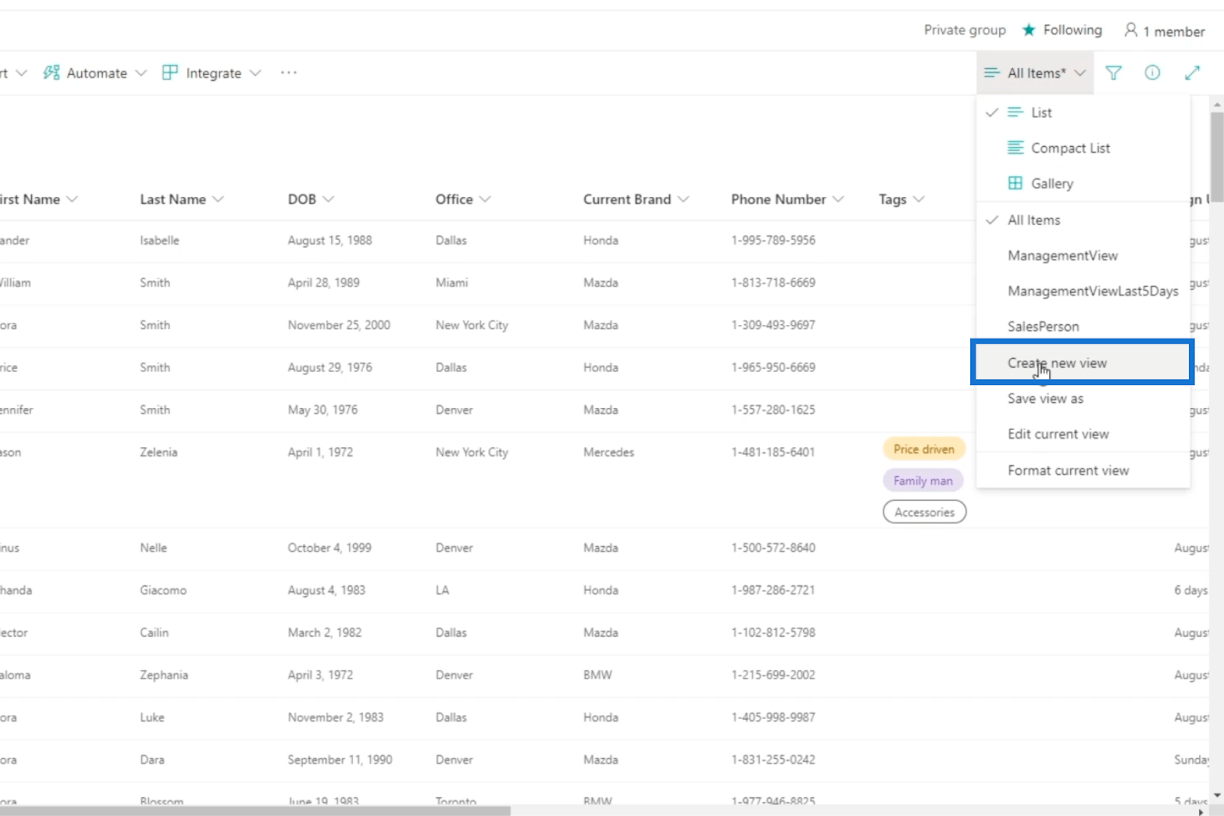This screenshot has width=1224, height=816.
Task: Click the Last Name cell Nelle
Action: (x=154, y=548)
